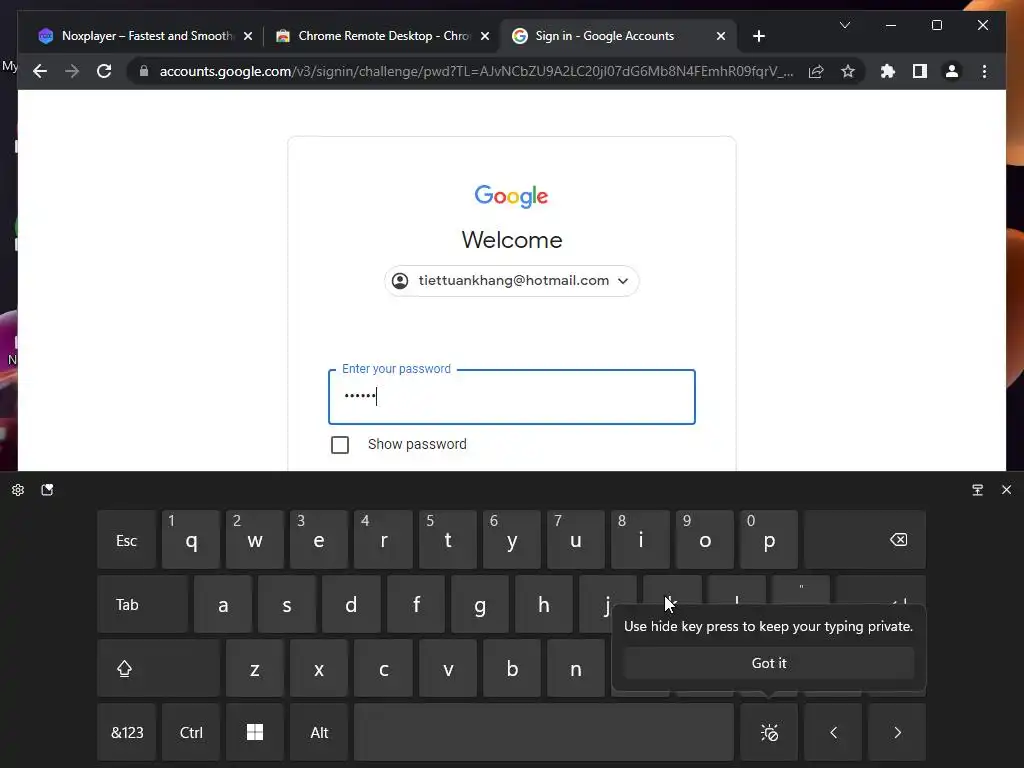Open Chrome's three-dot menu
This screenshot has height=768, width=1024.
[984, 71]
